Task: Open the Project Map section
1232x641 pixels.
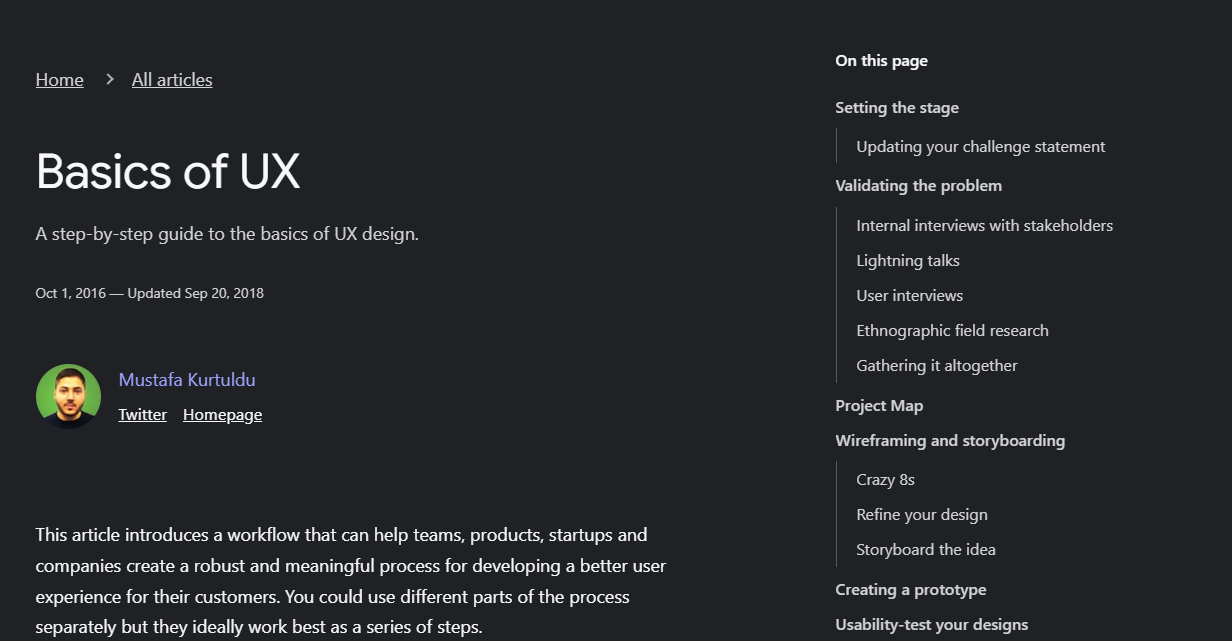Action: point(879,405)
